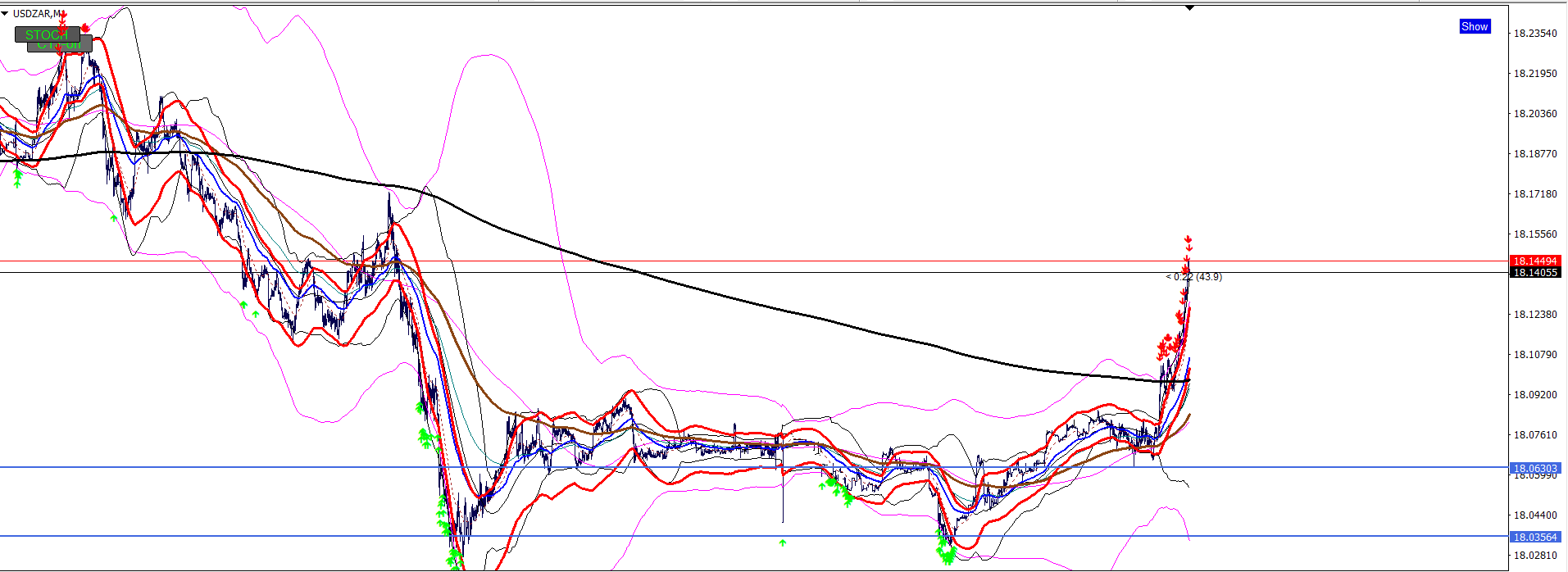The image size is (1568, 572).
Task: Select the red 18.14494 price label
Action: point(1535,261)
